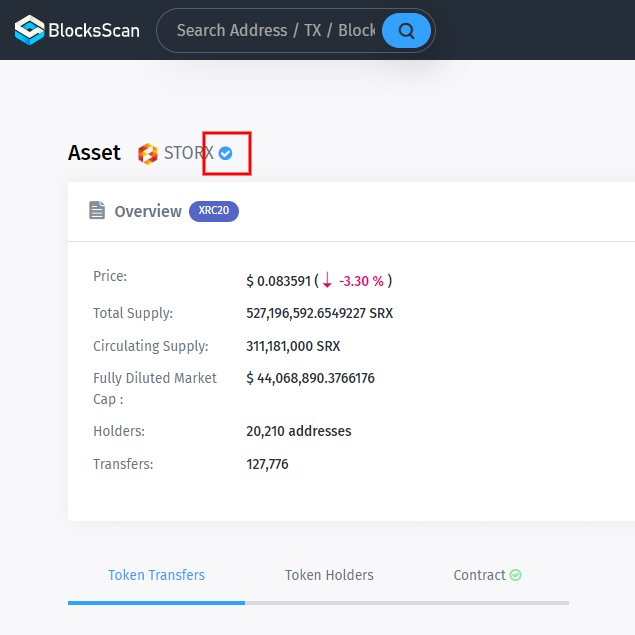Click the BlocksScan brand name text
The height and width of the screenshot is (635, 635).
94,31
